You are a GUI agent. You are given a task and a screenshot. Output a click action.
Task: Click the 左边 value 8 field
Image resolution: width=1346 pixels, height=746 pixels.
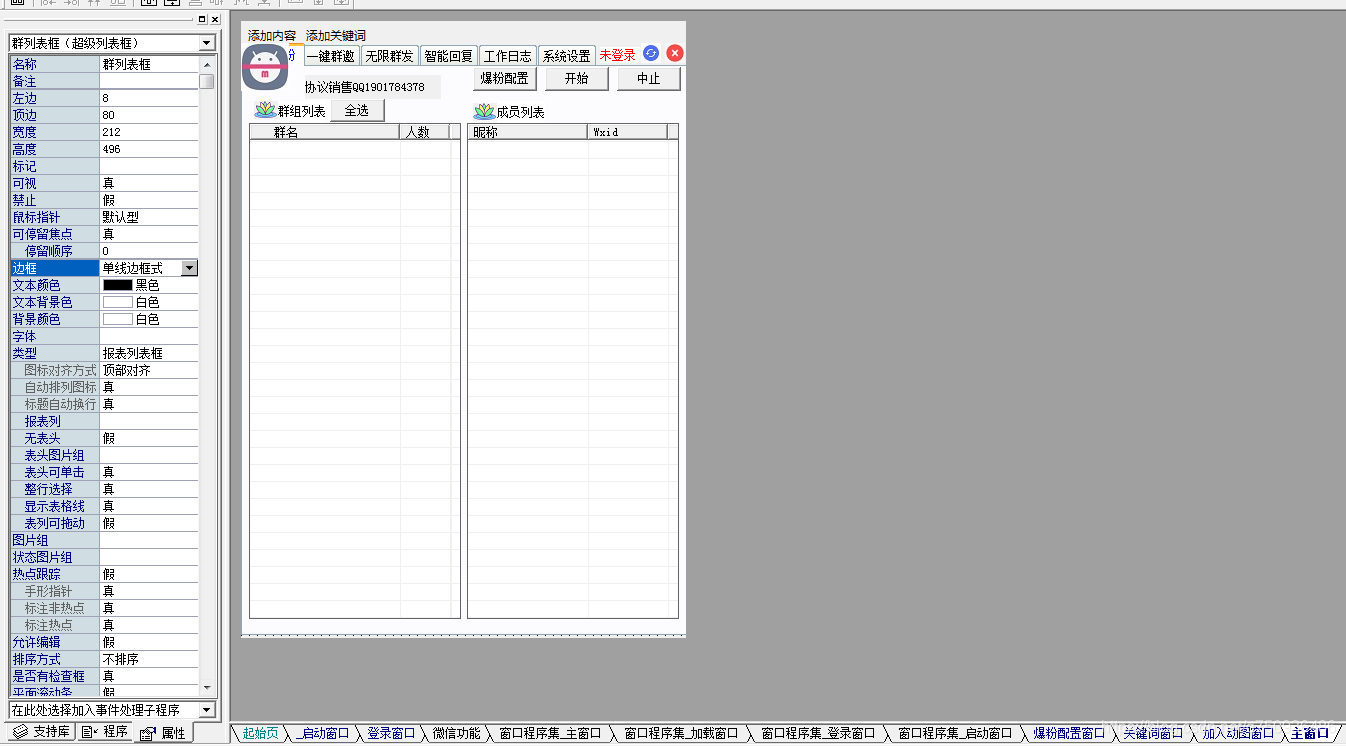[149, 98]
